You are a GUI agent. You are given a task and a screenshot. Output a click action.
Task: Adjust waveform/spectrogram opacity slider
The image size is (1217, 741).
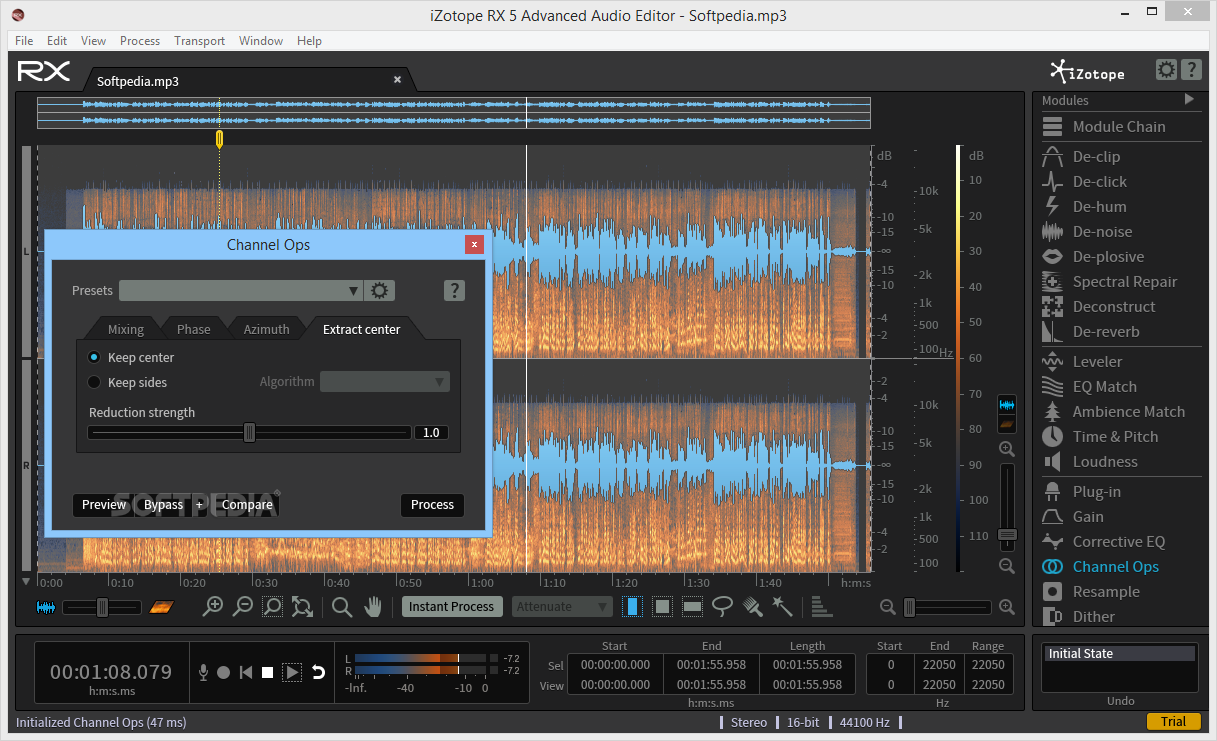pyautogui.click(x=102, y=607)
